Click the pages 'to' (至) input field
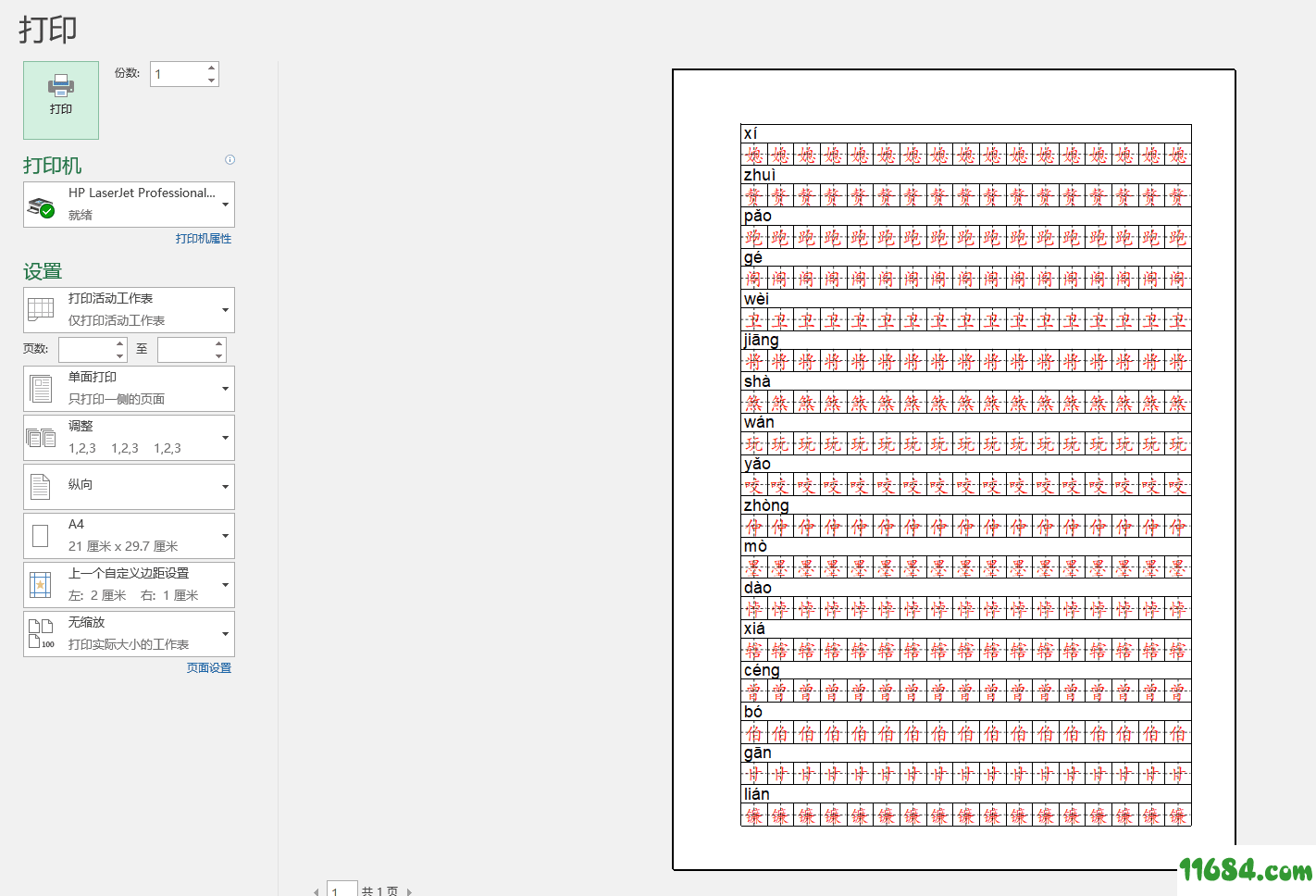Viewport: 1316px width, 896px height. coord(185,350)
